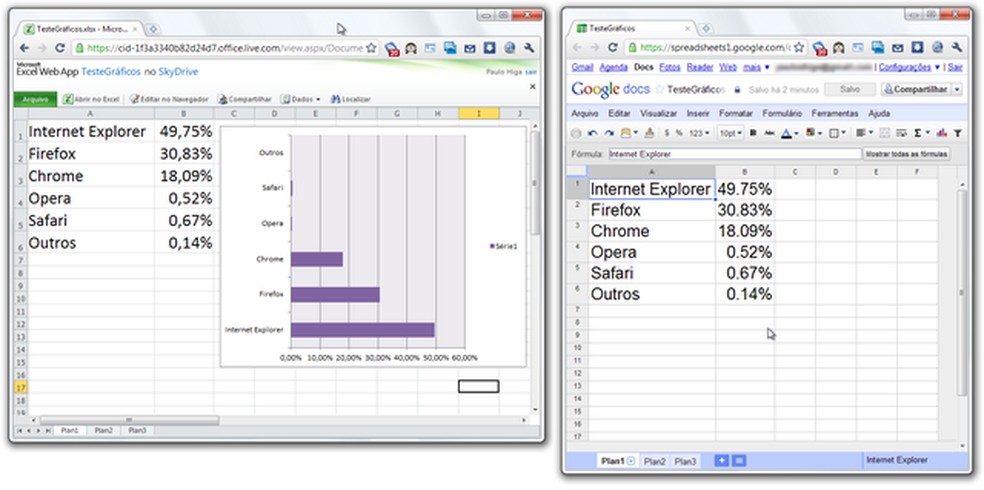This screenshot has height=490, width=984.
Task: Click the add sheet plus button in Google Docs
Action: point(722,461)
